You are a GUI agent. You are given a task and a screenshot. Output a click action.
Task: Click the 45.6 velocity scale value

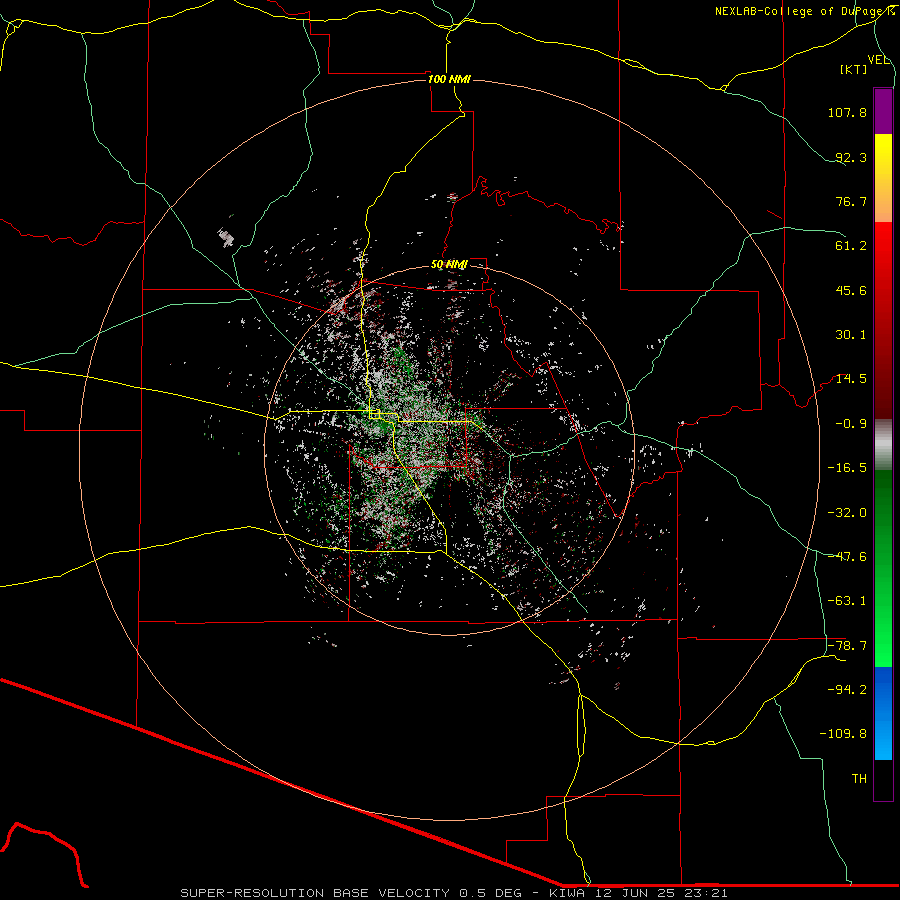point(851,290)
